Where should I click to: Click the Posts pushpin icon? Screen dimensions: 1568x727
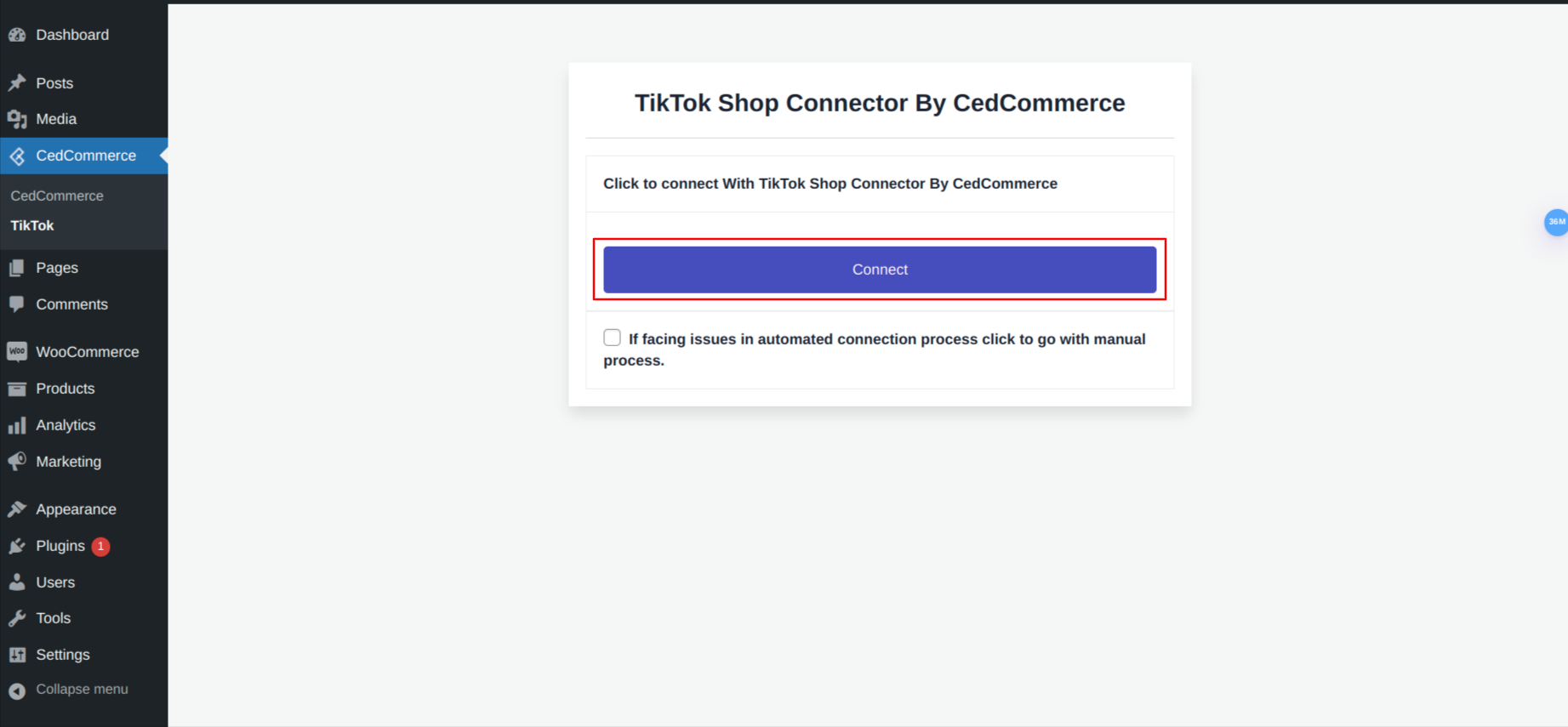[17, 83]
